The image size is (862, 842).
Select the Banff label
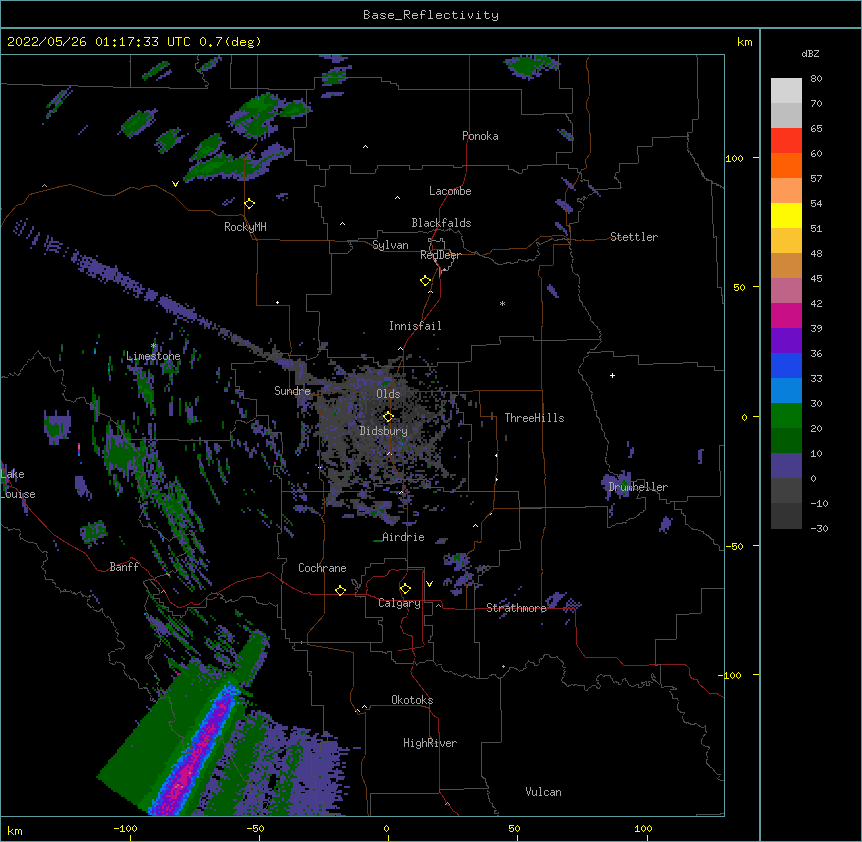tap(124, 567)
